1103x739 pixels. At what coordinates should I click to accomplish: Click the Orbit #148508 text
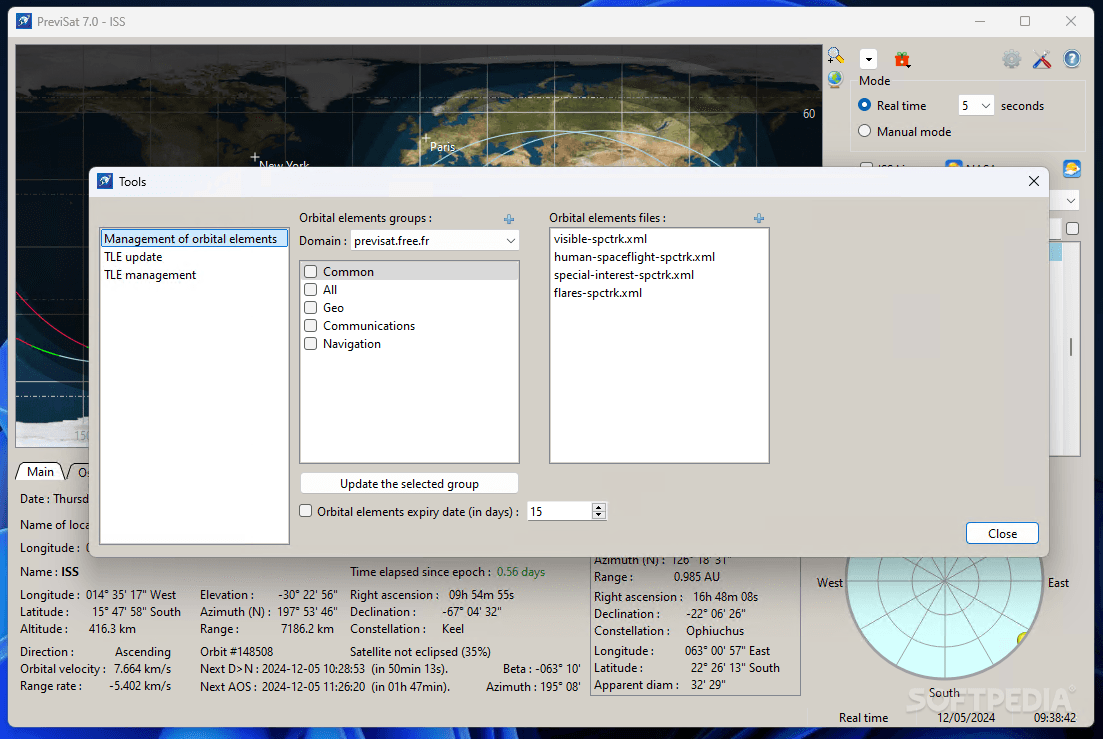point(236,652)
